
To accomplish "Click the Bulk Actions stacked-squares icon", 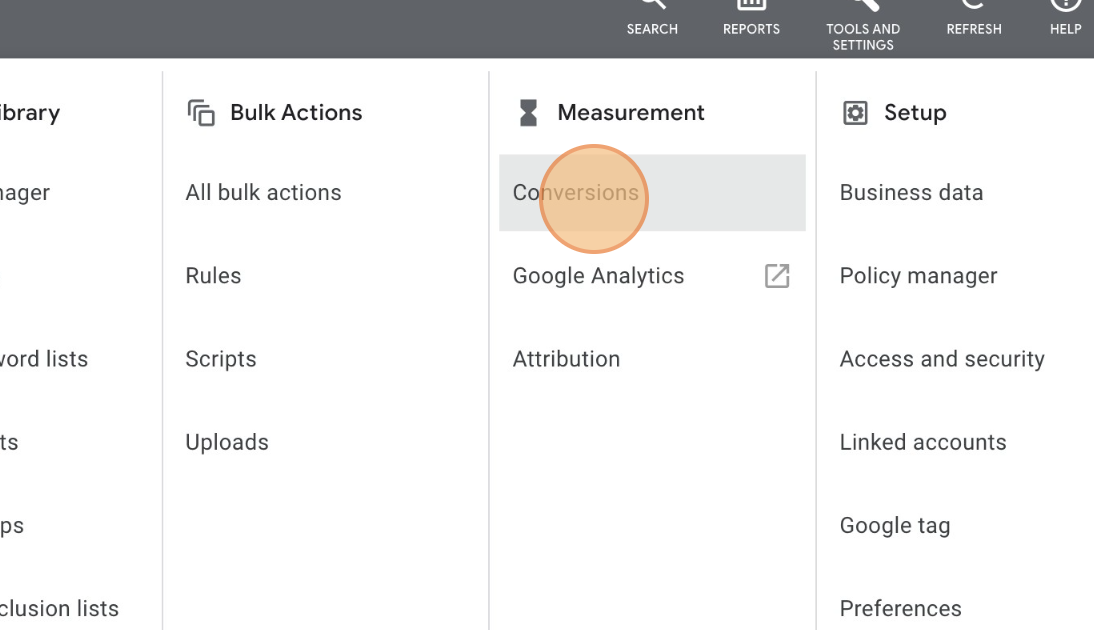I will click(201, 113).
